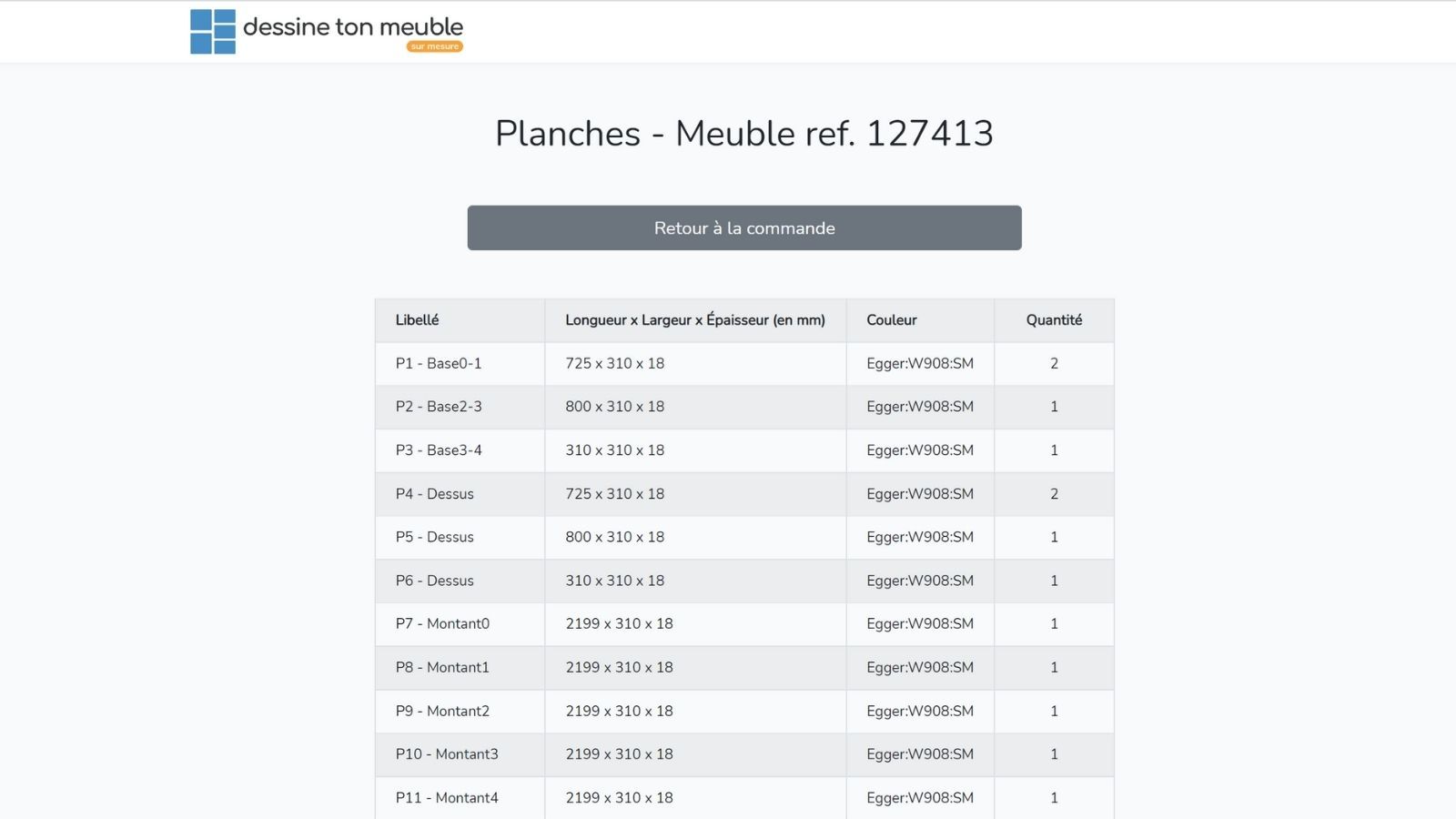Click the P6 - Dessus row label

pos(434,581)
